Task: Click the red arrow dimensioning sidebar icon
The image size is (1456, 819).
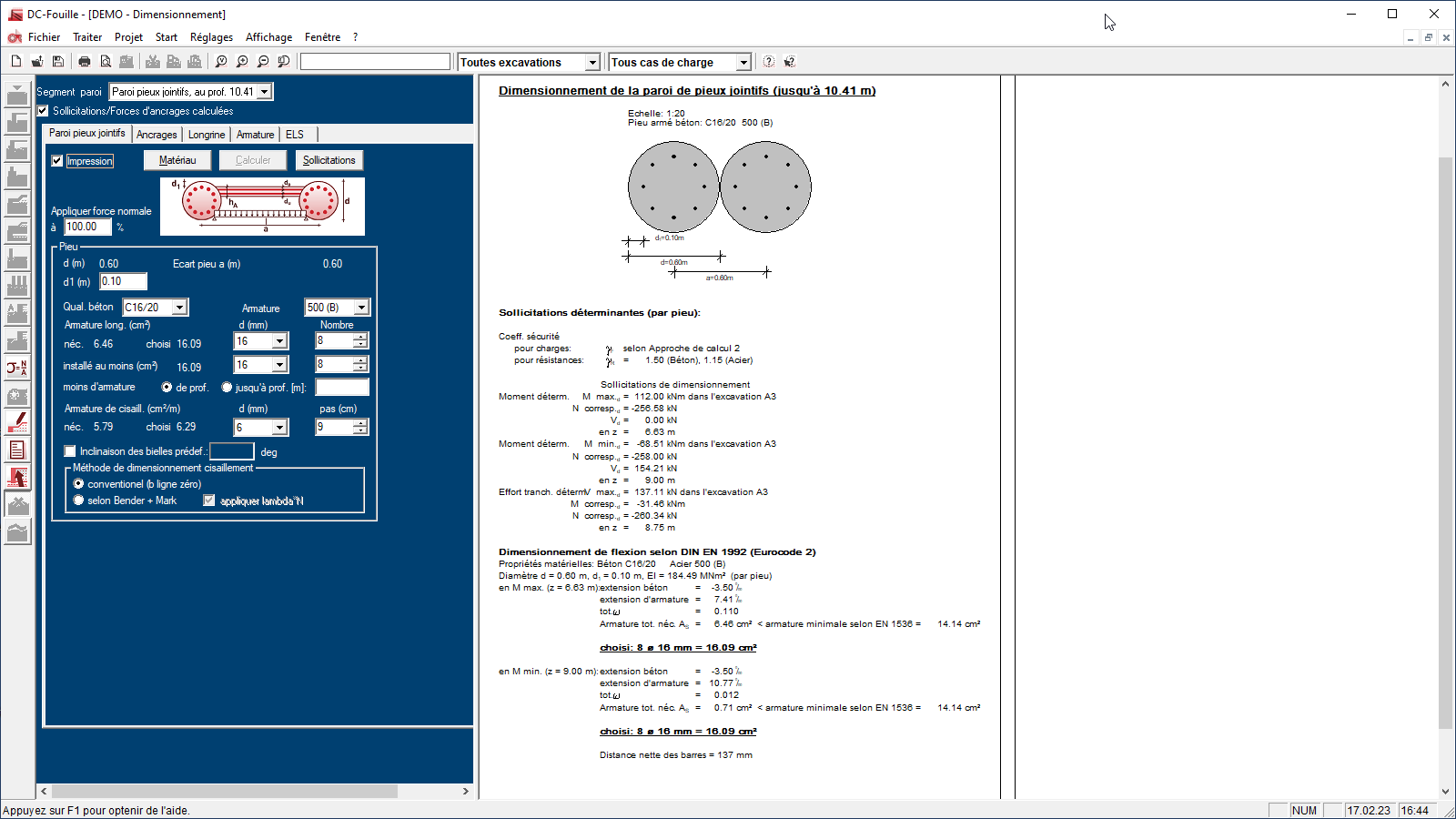Action: [x=17, y=478]
